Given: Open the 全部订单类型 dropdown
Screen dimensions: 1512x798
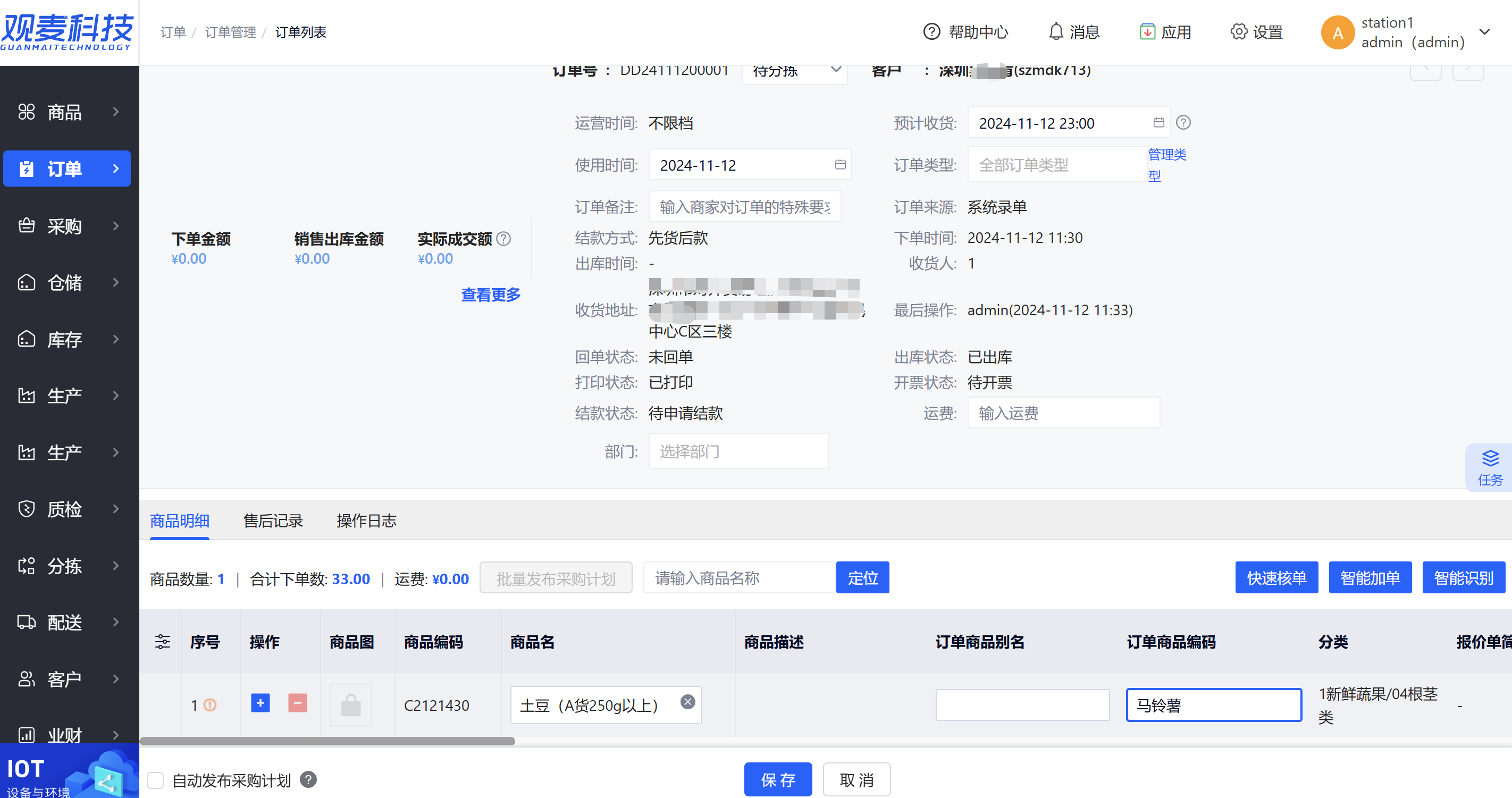Looking at the screenshot, I should (1057, 165).
